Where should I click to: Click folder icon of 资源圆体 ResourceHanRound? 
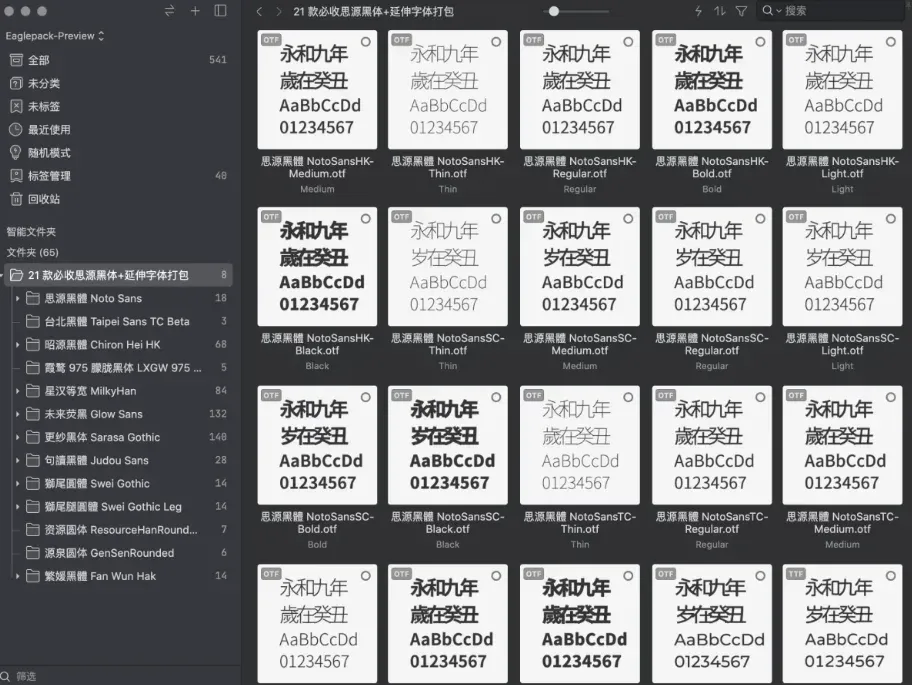(33, 530)
